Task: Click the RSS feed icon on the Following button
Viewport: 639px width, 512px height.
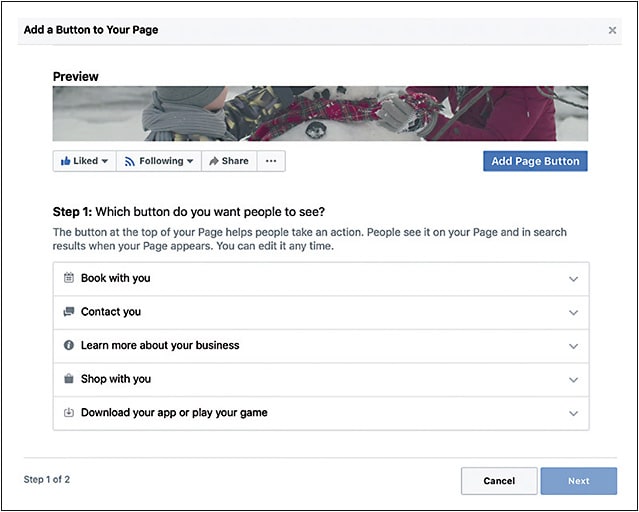Action: (x=130, y=161)
